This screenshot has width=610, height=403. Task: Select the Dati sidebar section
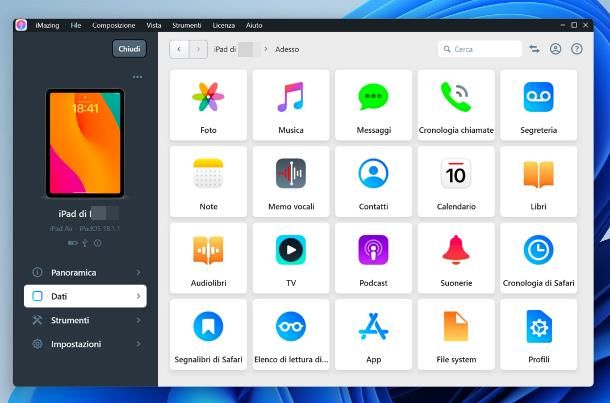coord(85,296)
